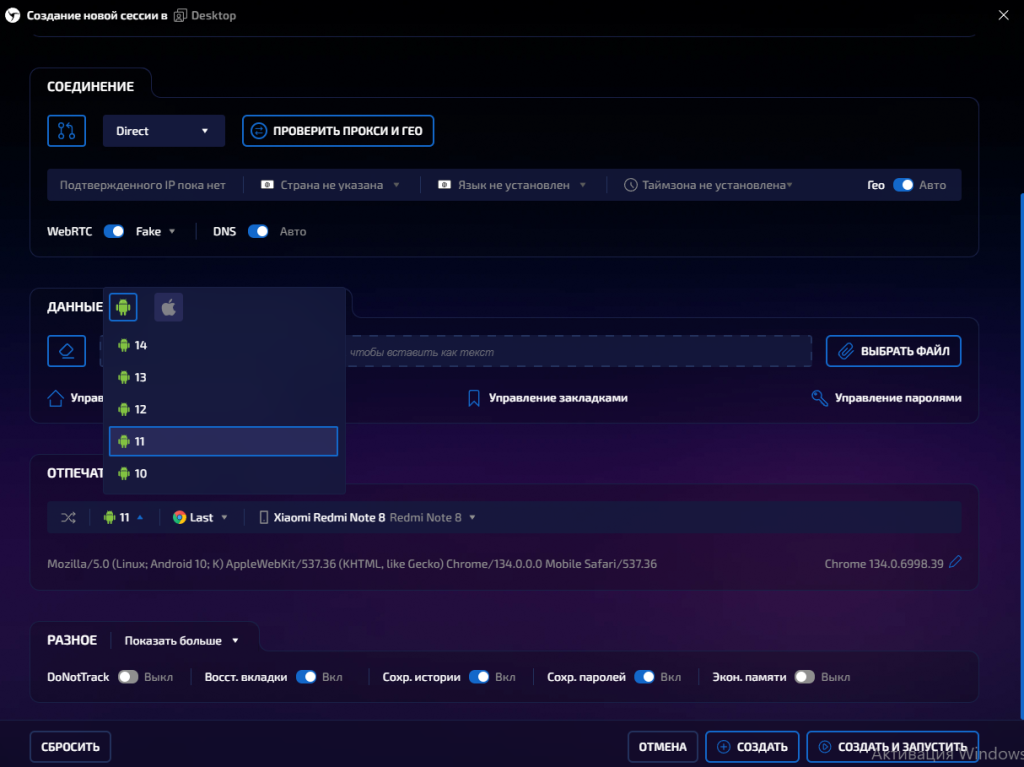Toggle the DNS Авто switch
1024x767 pixels.
tap(258, 231)
